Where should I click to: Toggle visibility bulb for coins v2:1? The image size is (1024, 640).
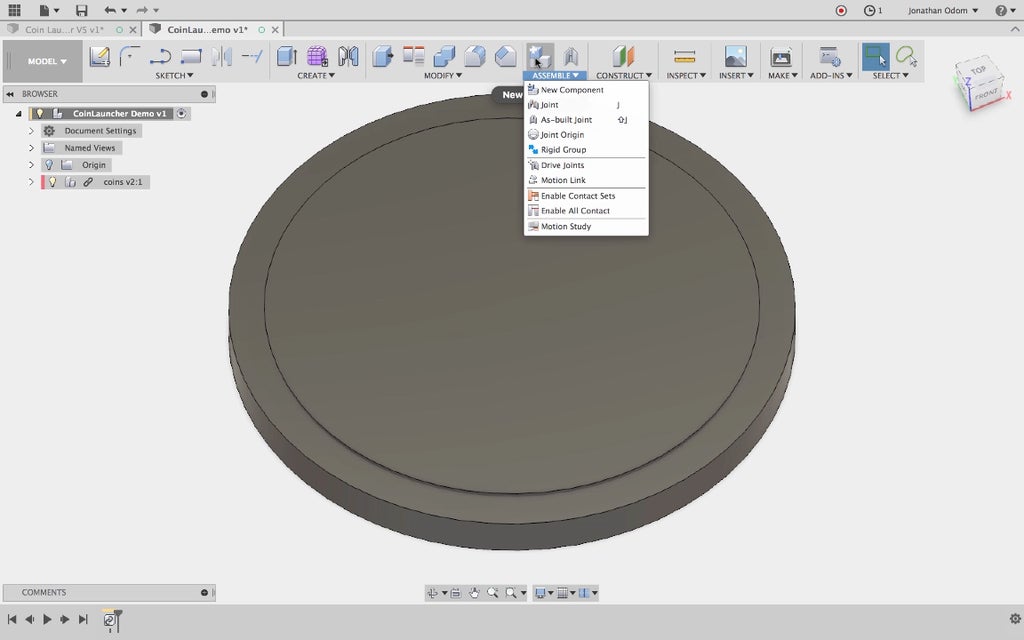(x=53, y=182)
